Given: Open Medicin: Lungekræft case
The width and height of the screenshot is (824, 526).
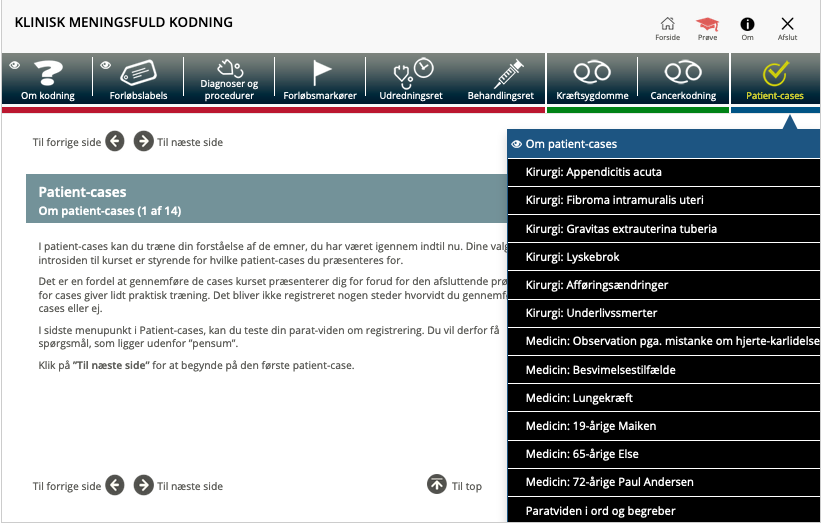Looking at the screenshot, I should 664,398.
